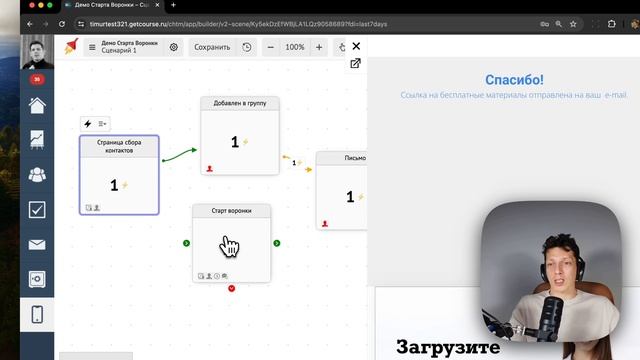The height and width of the screenshot is (360, 640).
Task: Click the 100% zoom level indicator
Action: [295, 47]
